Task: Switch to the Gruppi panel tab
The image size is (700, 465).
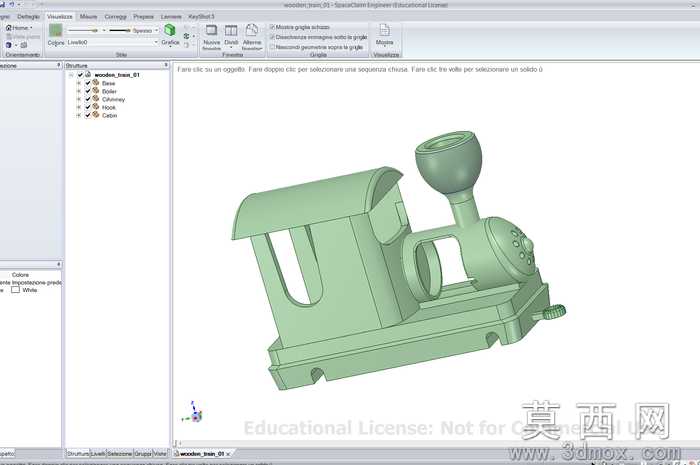Action: point(143,453)
